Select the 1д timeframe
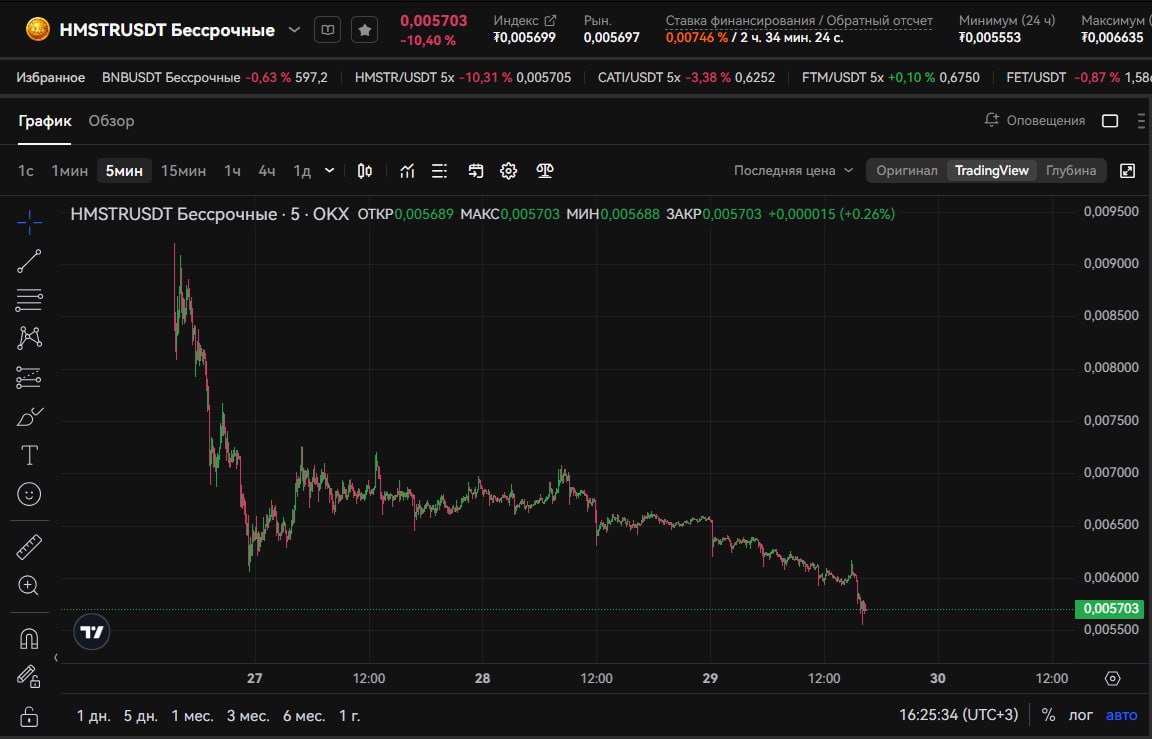This screenshot has height=739, width=1152. (302, 171)
